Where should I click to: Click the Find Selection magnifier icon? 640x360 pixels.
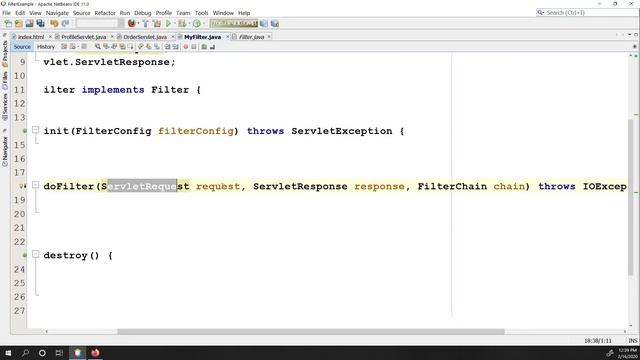(98, 47)
